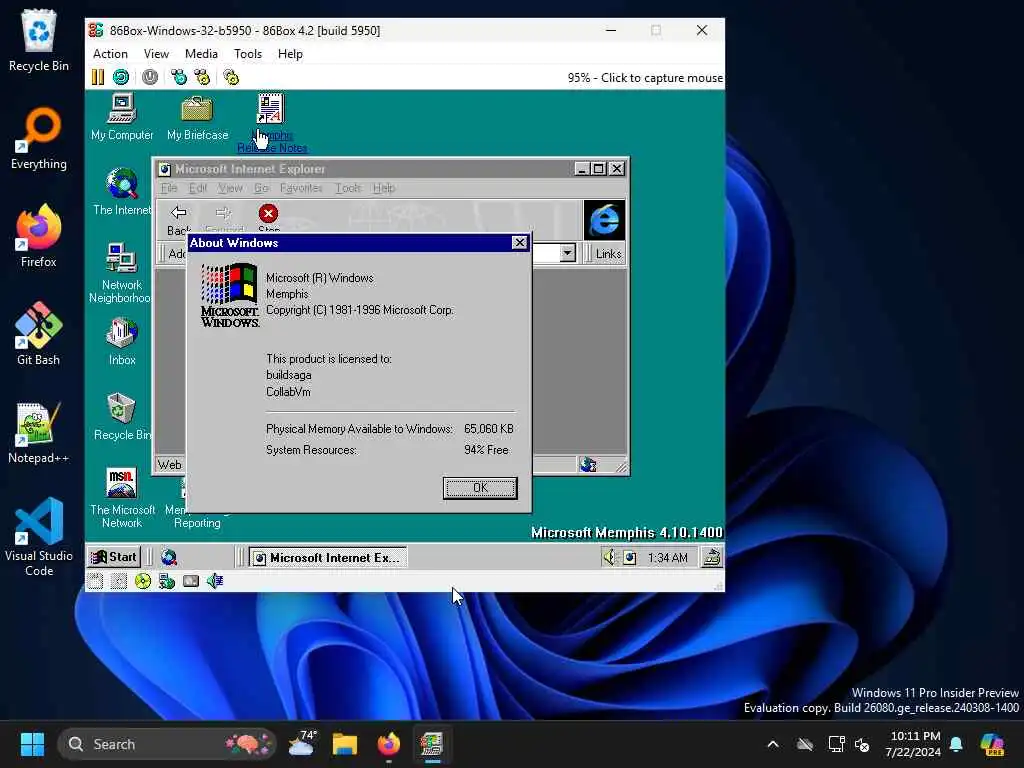Click the Internet Explorer quick launch icon
1024x768 pixels.
169,557
